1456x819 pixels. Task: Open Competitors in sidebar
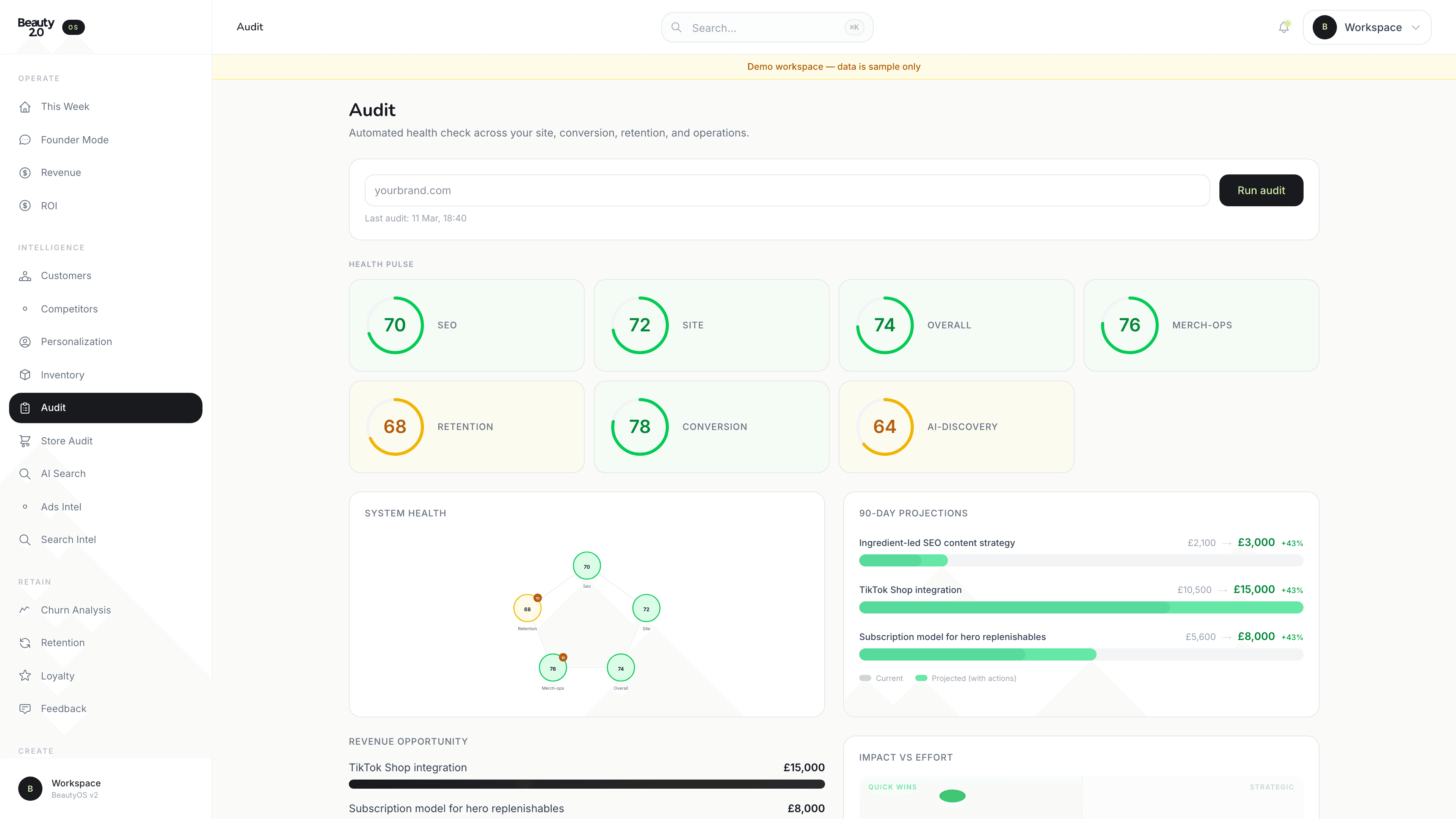click(x=106, y=309)
